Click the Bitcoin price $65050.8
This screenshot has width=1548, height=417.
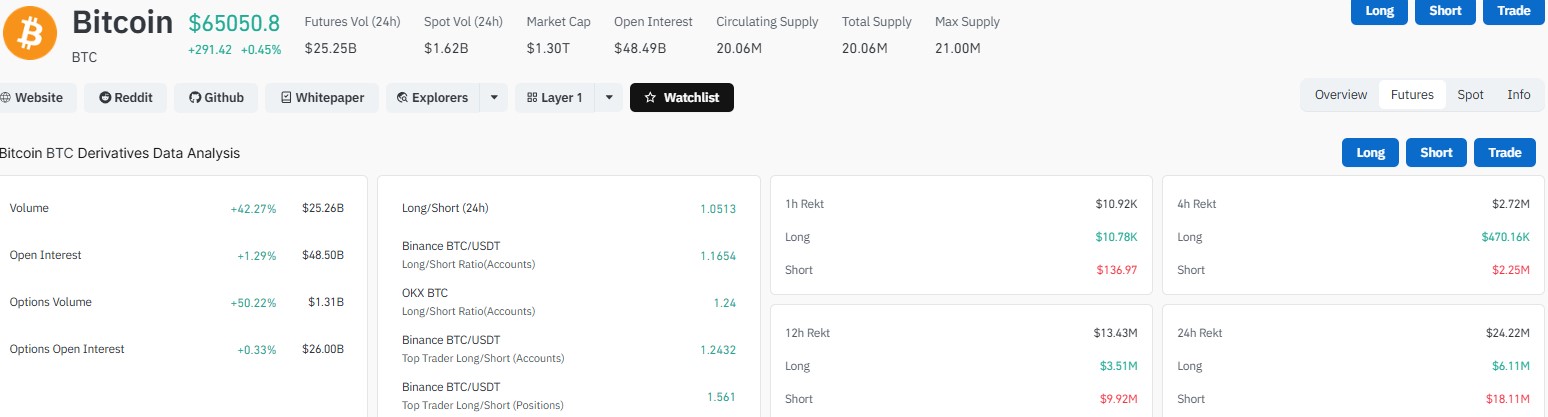coord(234,23)
